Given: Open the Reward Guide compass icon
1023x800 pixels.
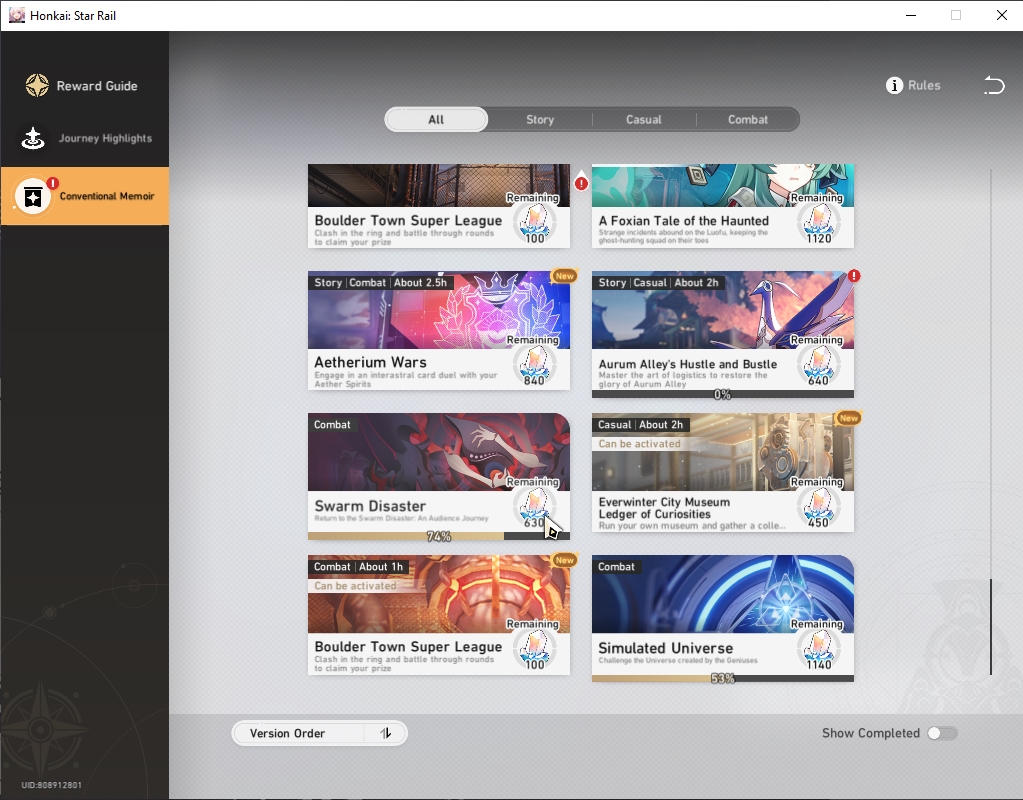Looking at the screenshot, I should pyautogui.click(x=37, y=85).
